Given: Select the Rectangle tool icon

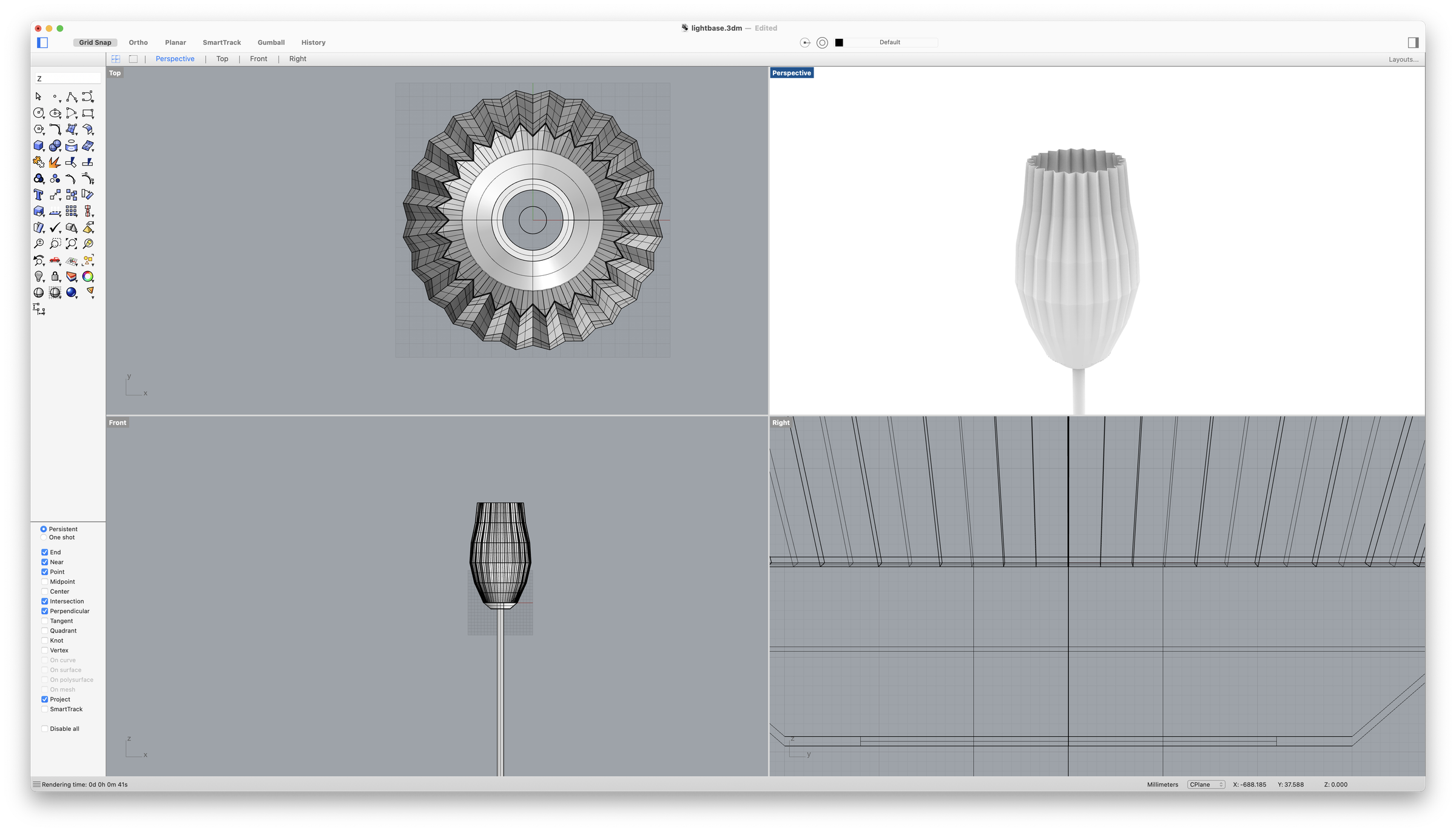Looking at the screenshot, I should 88,113.
